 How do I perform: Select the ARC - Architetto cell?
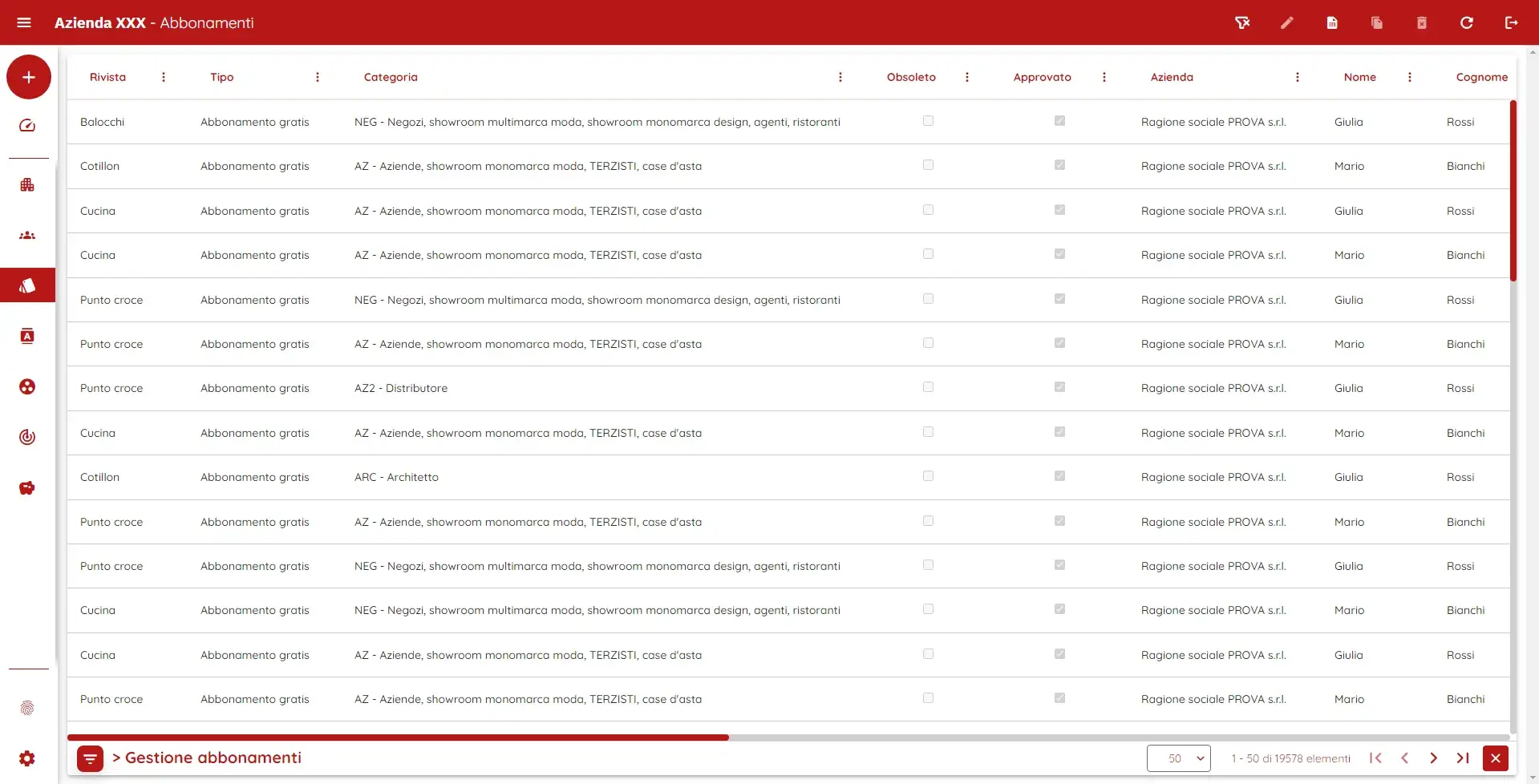coord(396,477)
